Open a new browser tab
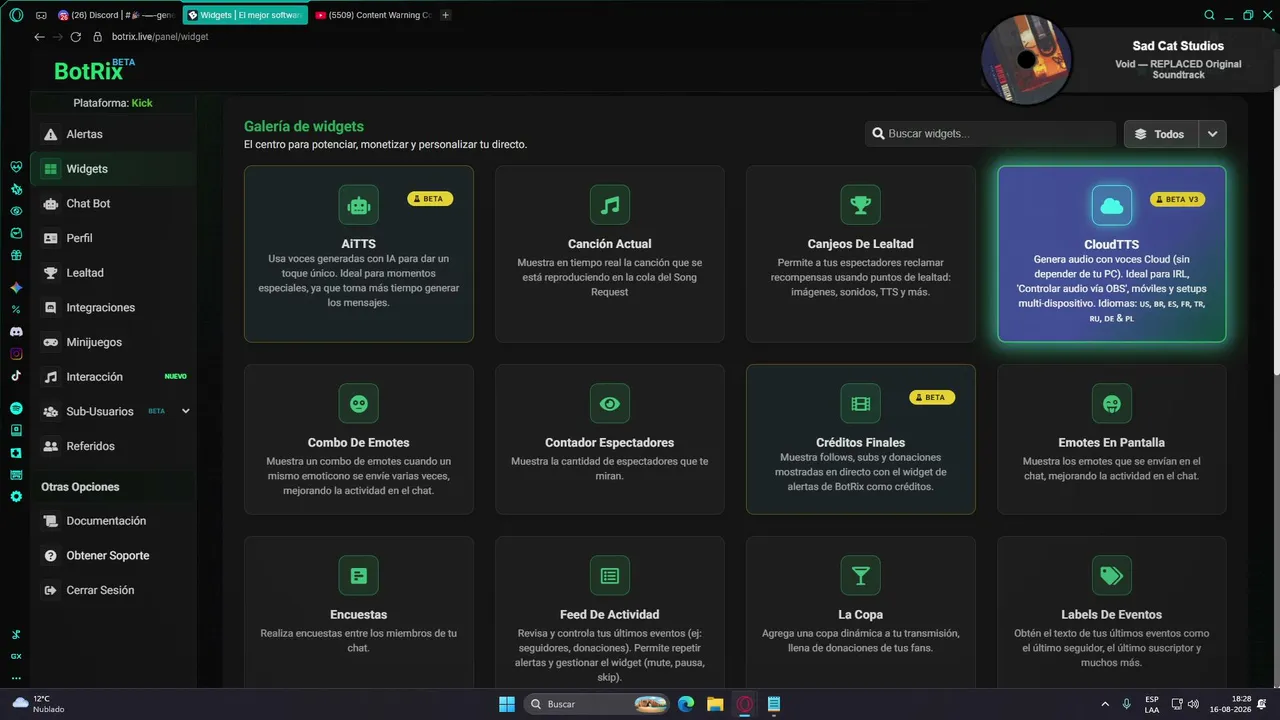Screen dimensions: 1280x720 tap(445, 15)
